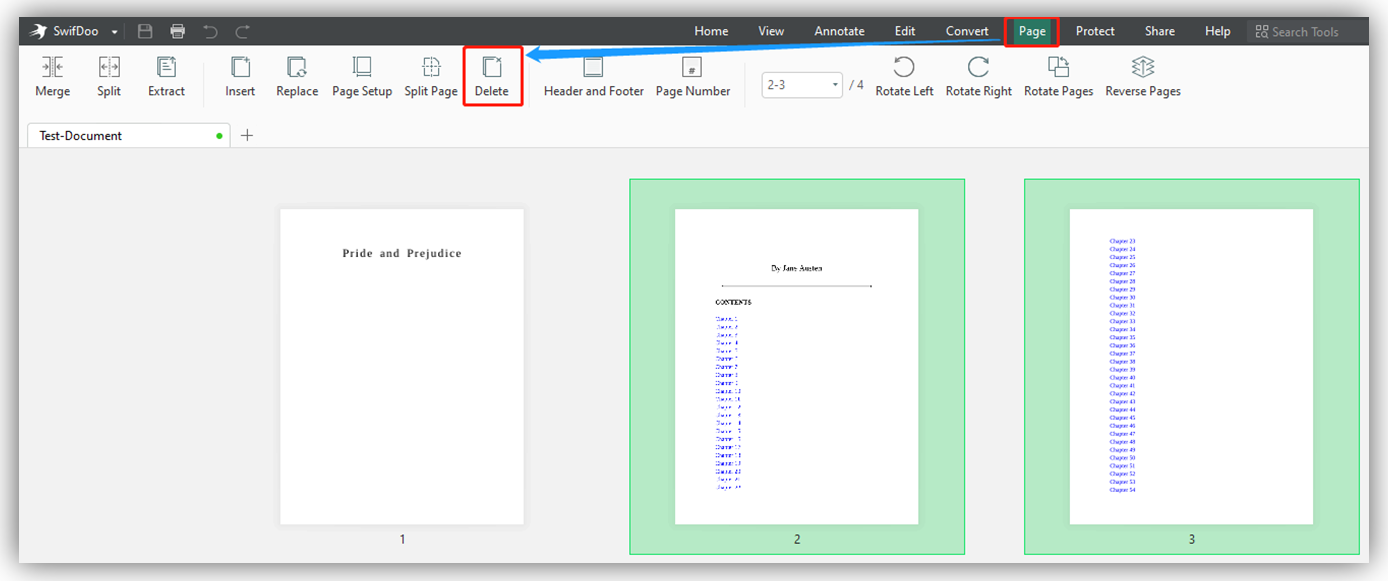Open the Home tab

[711, 31]
